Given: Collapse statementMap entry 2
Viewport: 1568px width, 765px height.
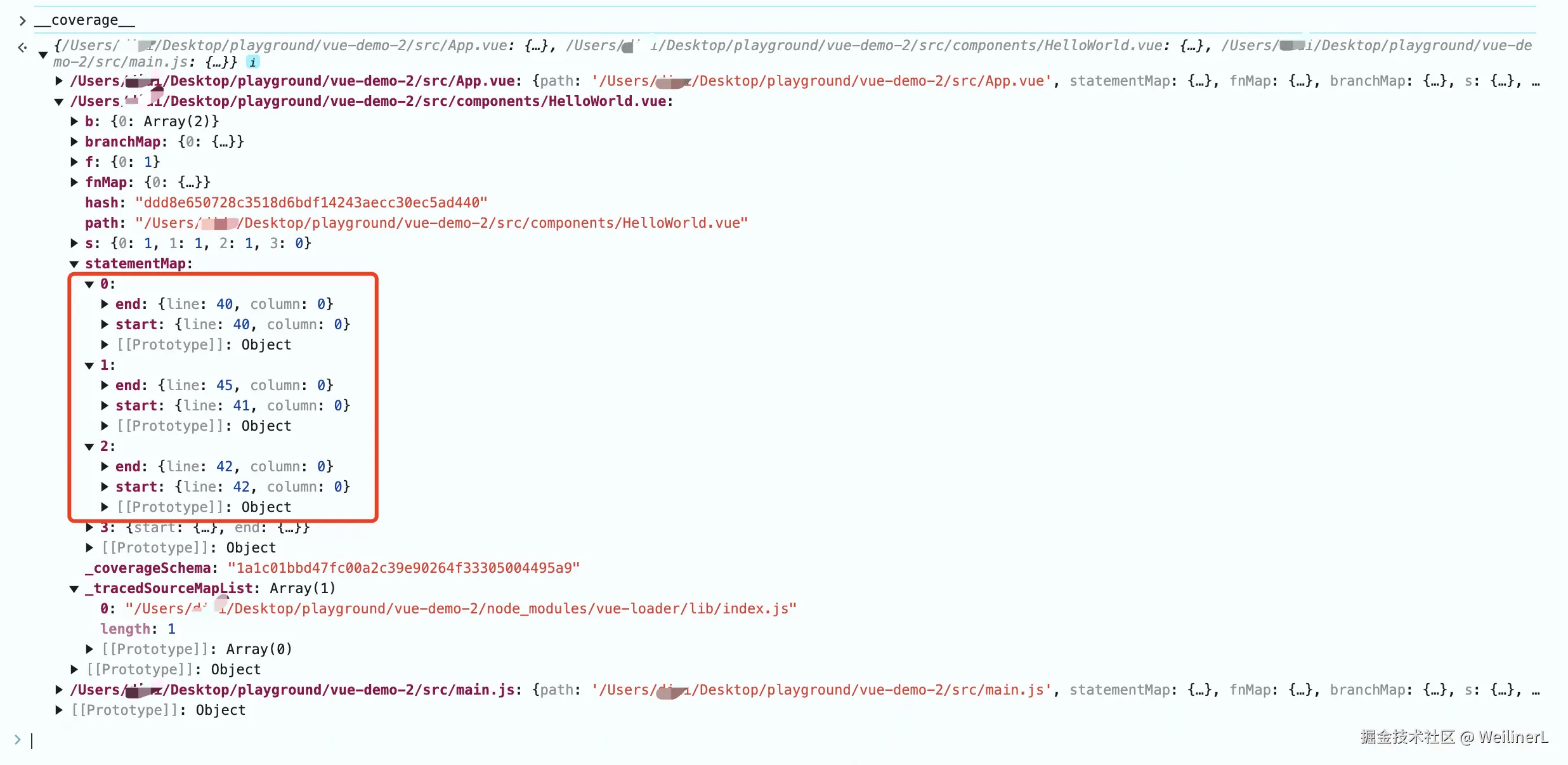Looking at the screenshot, I should 89,447.
